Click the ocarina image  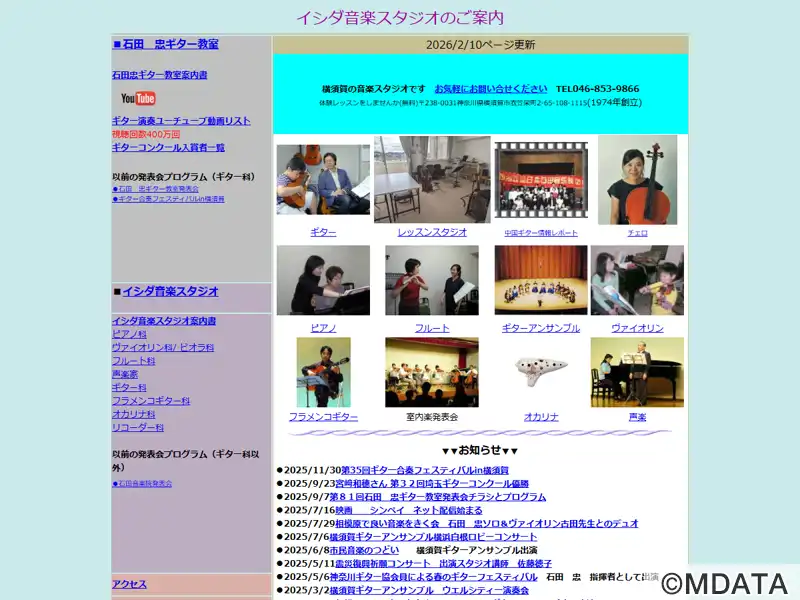pyautogui.click(x=541, y=372)
